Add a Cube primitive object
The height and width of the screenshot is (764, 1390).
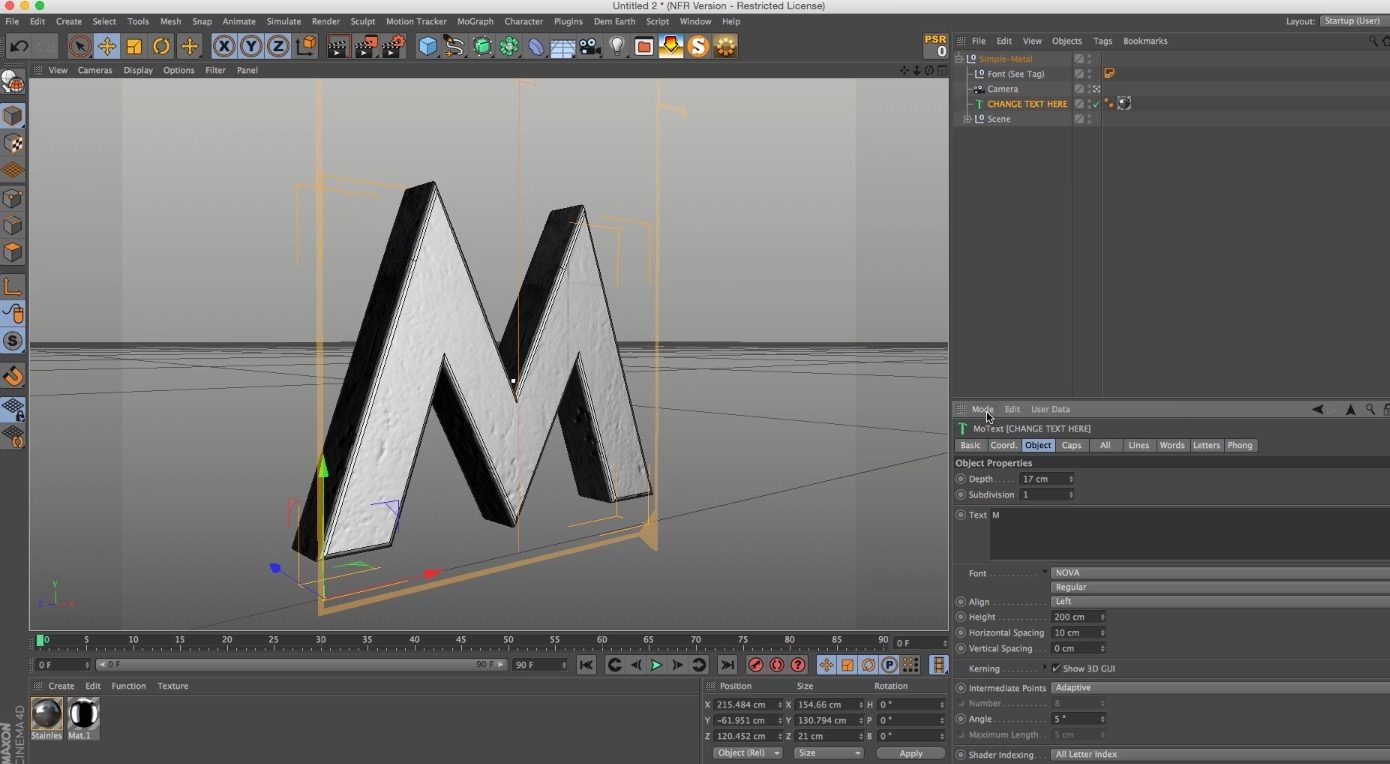pyautogui.click(x=428, y=46)
